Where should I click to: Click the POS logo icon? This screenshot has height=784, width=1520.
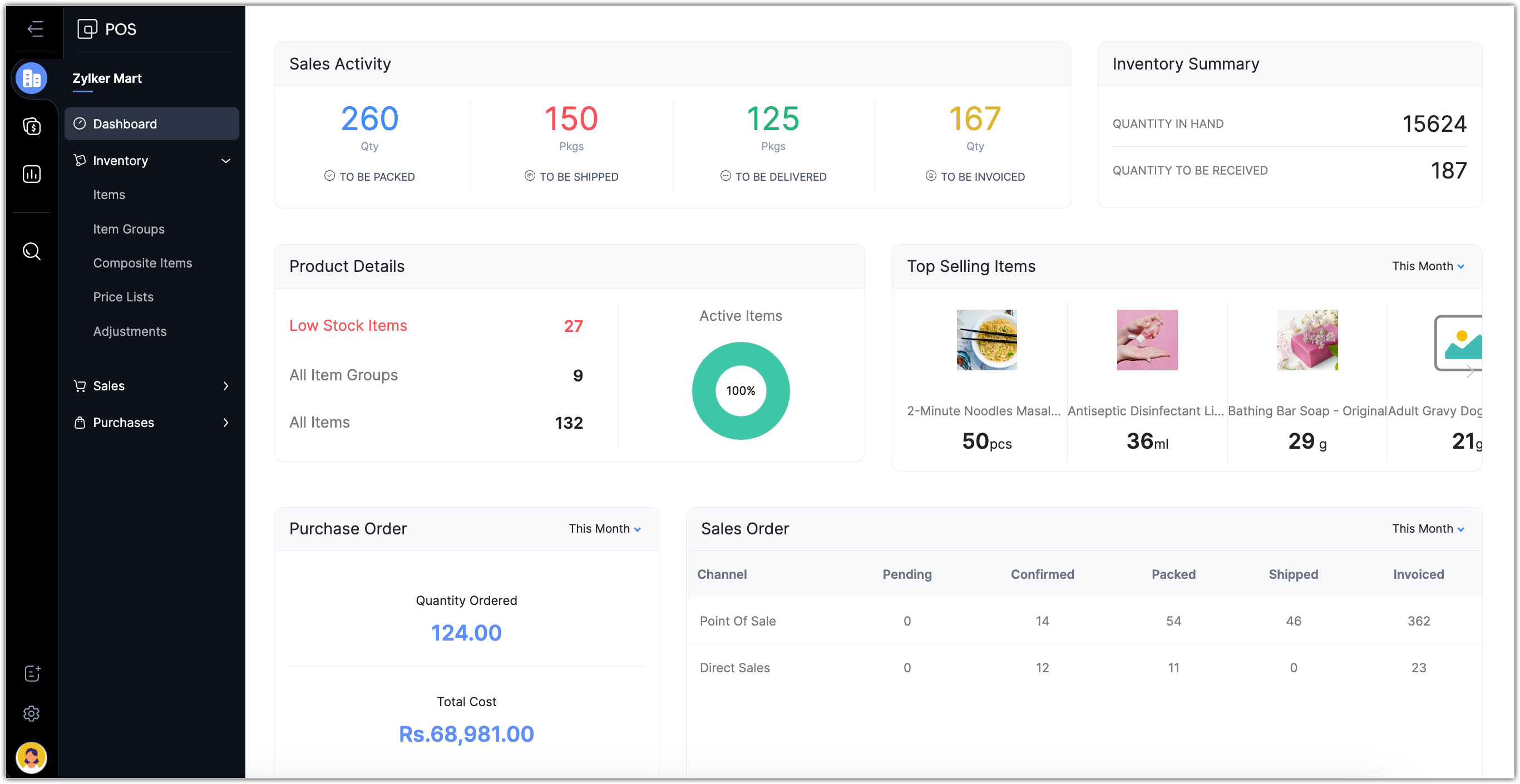87,29
